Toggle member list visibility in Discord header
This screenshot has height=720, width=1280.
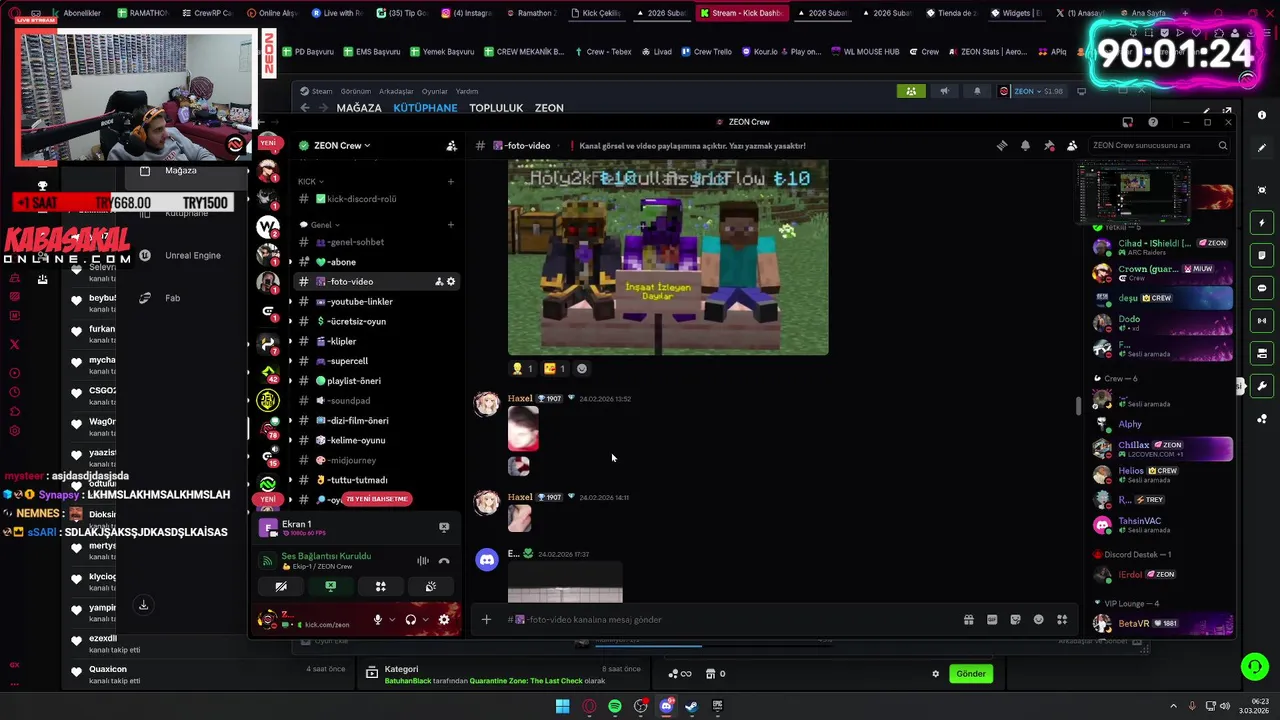coord(1072,146)
